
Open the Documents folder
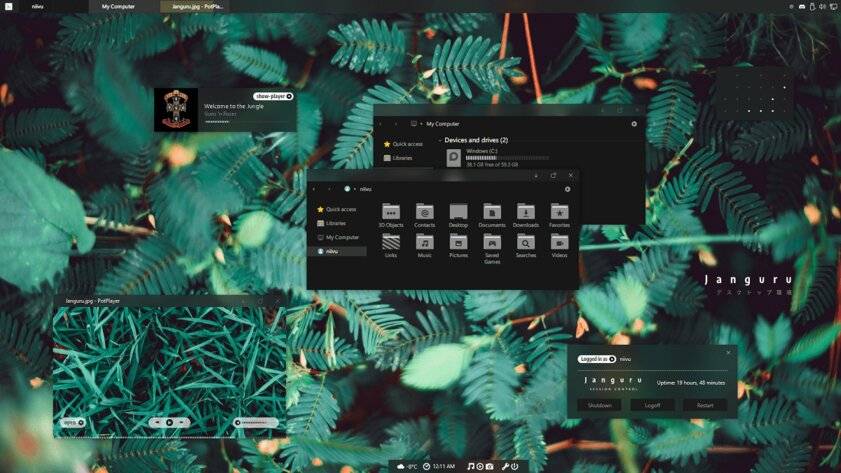492,212
